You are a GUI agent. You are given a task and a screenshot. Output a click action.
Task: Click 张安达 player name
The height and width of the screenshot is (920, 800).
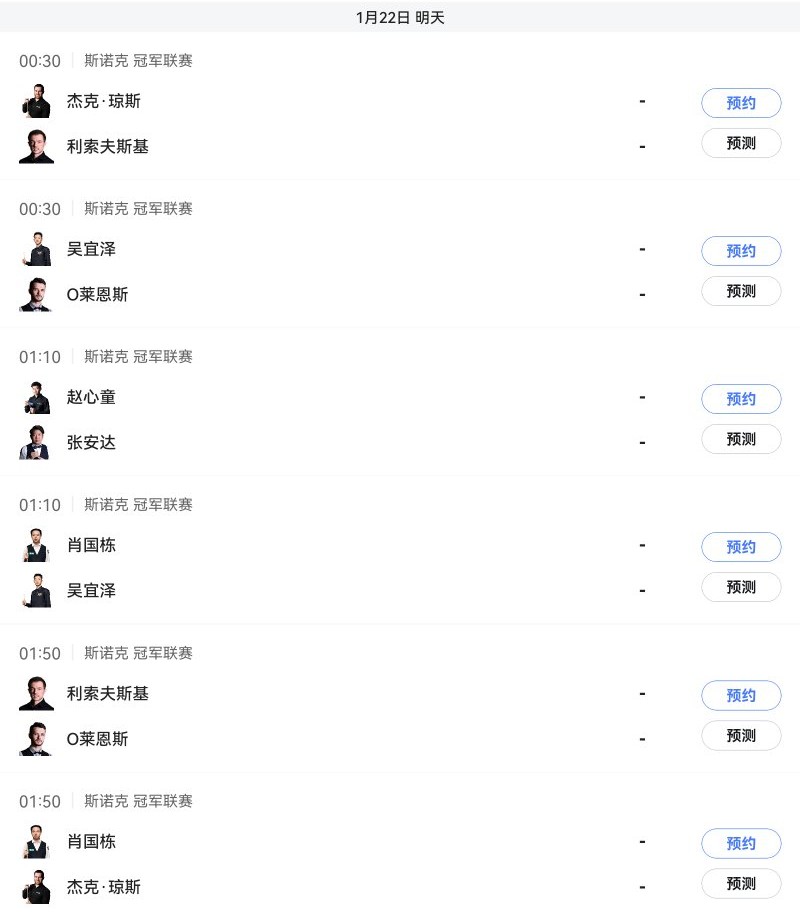click(91, 442)
